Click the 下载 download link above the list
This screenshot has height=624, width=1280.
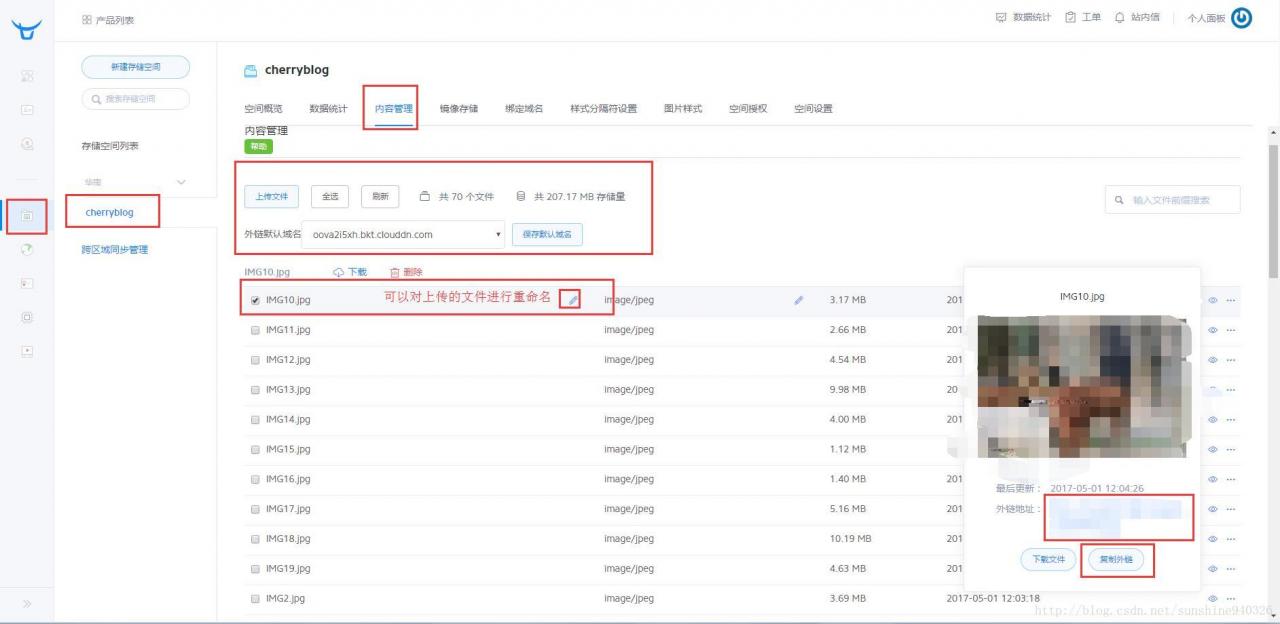pyautogui.click(x=350, y=272)
